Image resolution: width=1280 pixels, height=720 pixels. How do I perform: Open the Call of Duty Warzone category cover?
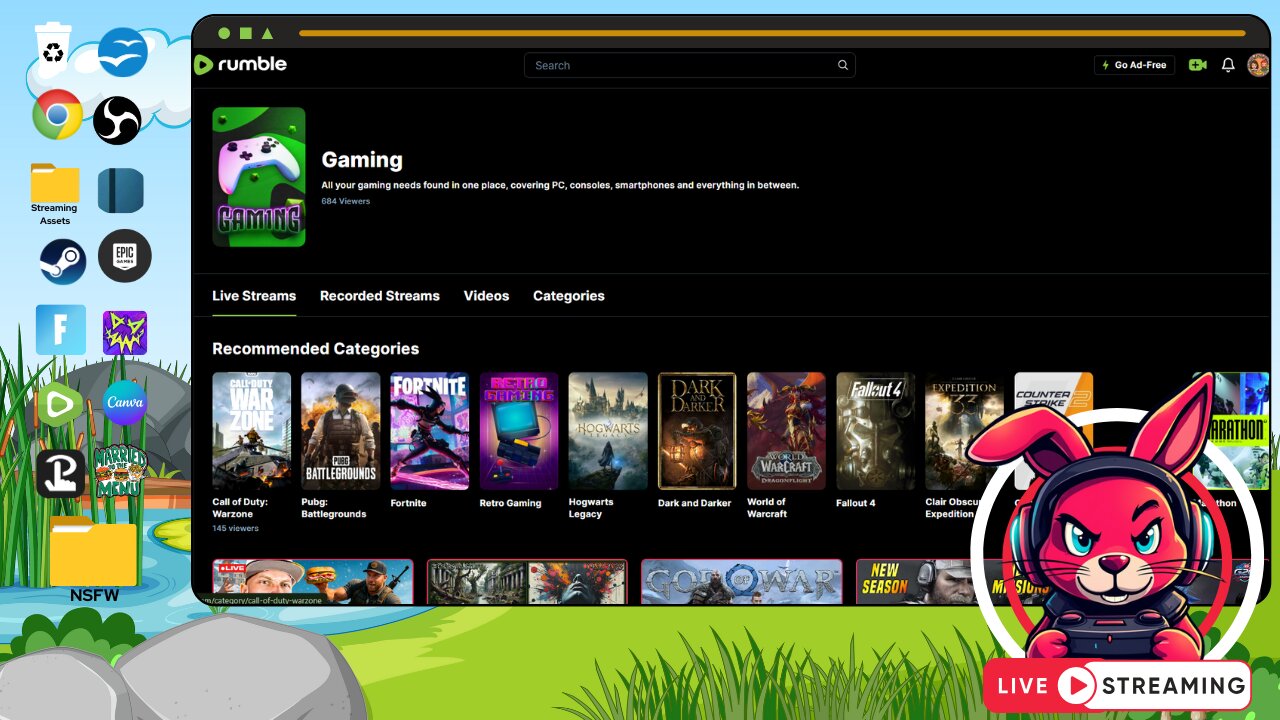tap(252, 431)
